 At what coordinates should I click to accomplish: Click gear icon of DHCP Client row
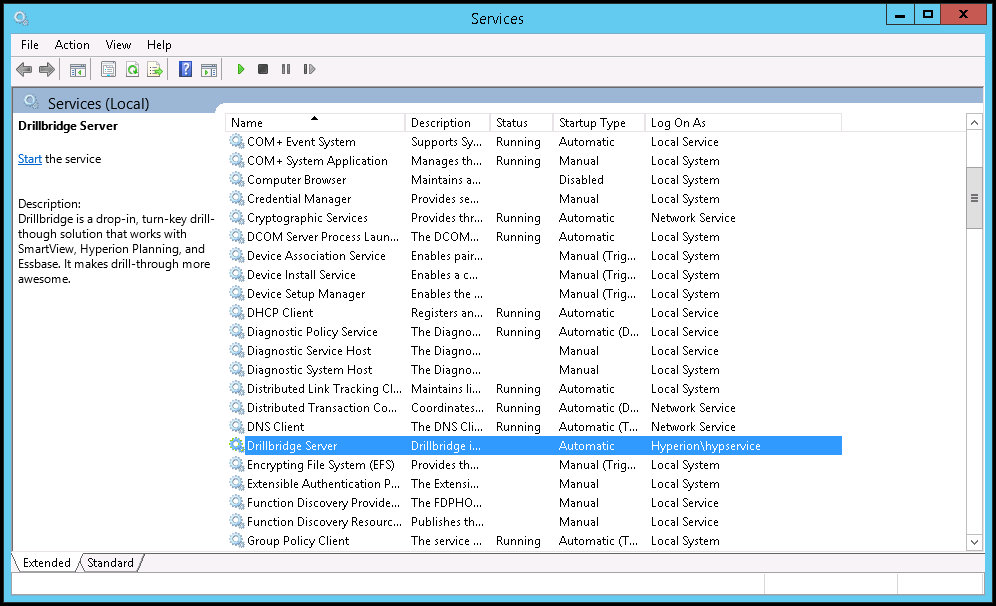(237, 313)
